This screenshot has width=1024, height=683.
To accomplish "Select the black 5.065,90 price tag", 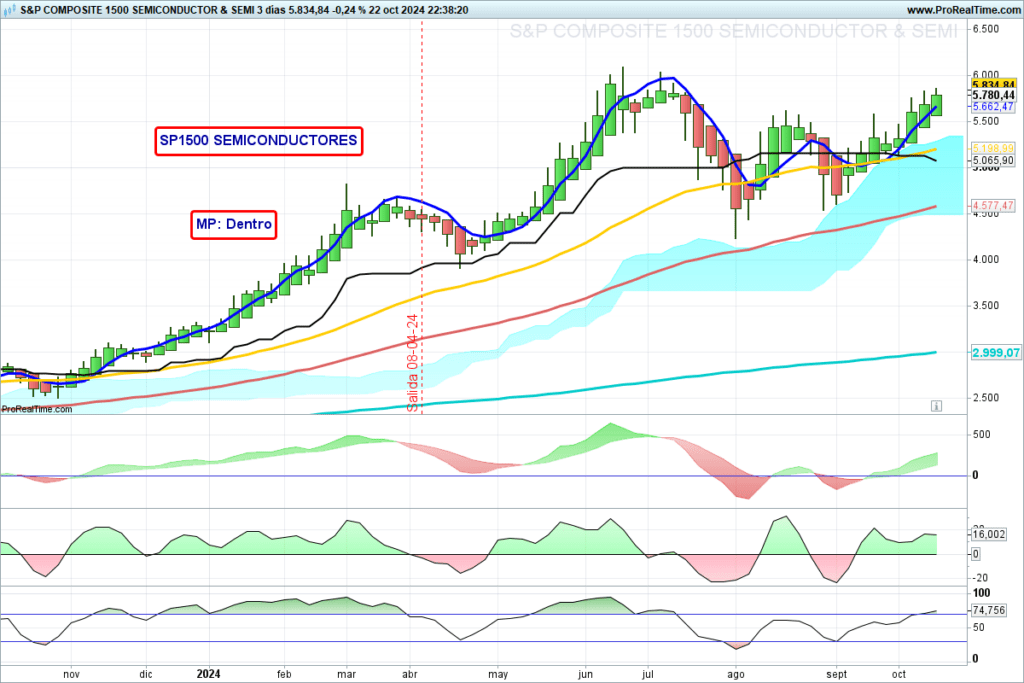I will pyautogui.click(x=993, y=160).
